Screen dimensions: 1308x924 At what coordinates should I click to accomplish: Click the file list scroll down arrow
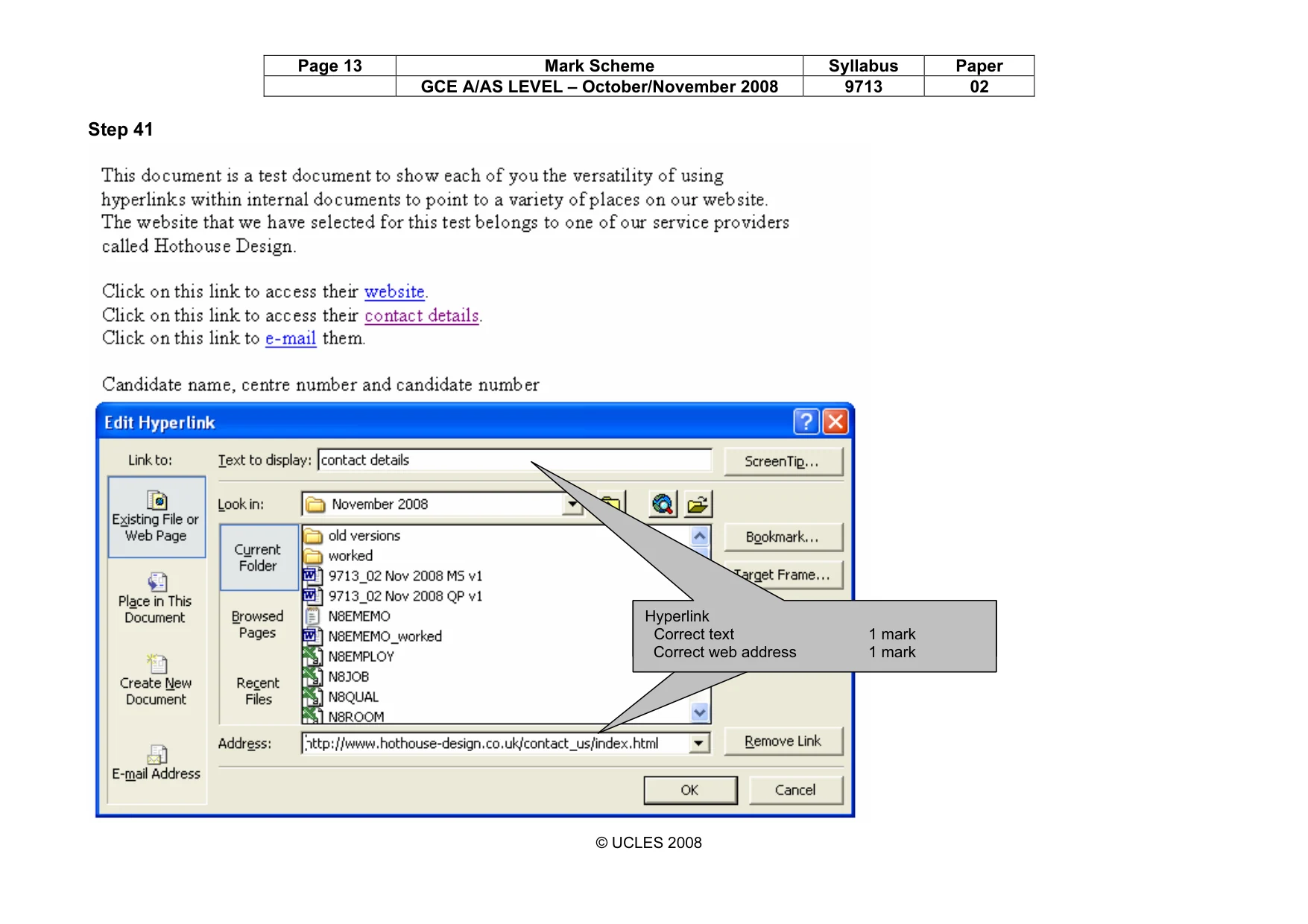click(699, 712)
